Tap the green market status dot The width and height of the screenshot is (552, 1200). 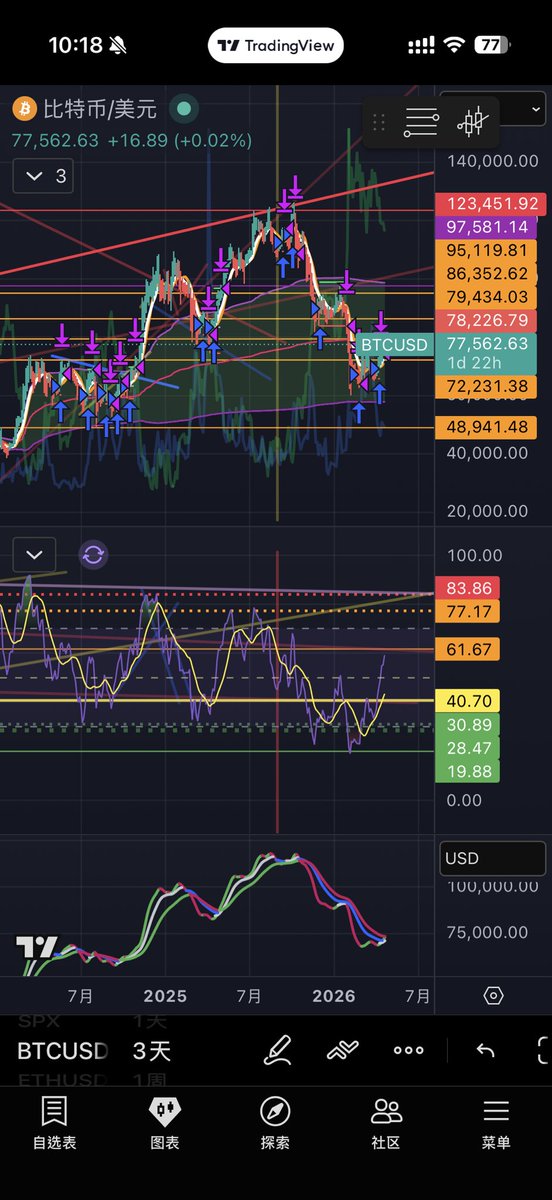(x=182, y=108)
